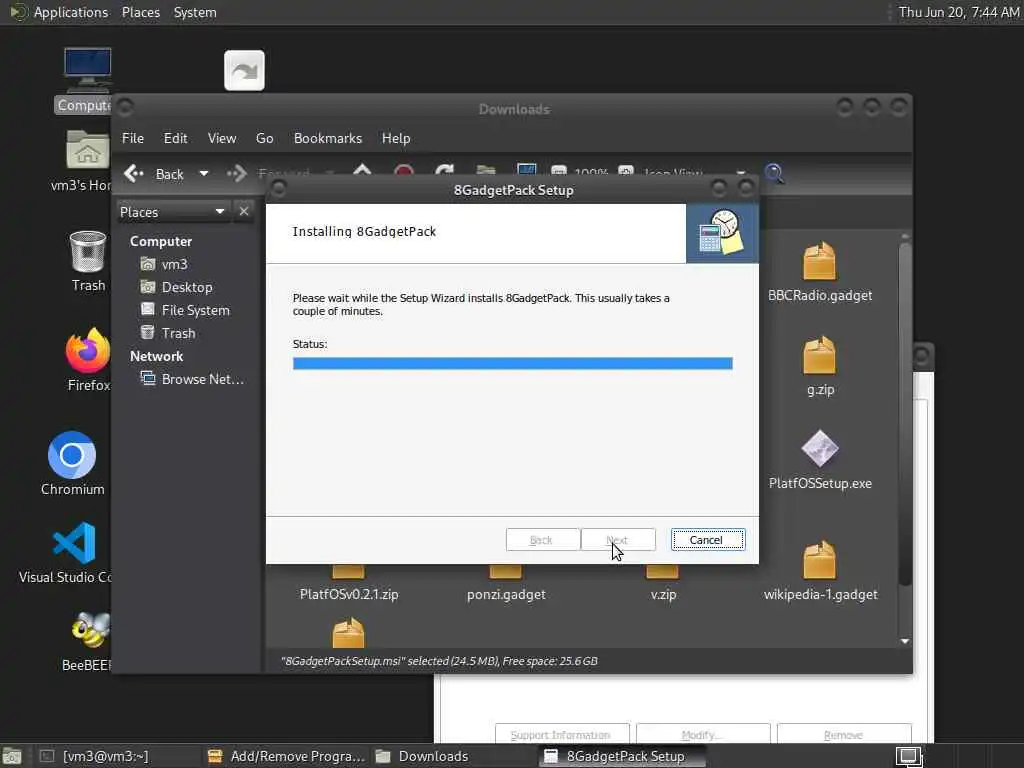Viewport: 1024px width, 768px height.
Task: Open the Home folder toolbar icon
Action: click(486, 171)
